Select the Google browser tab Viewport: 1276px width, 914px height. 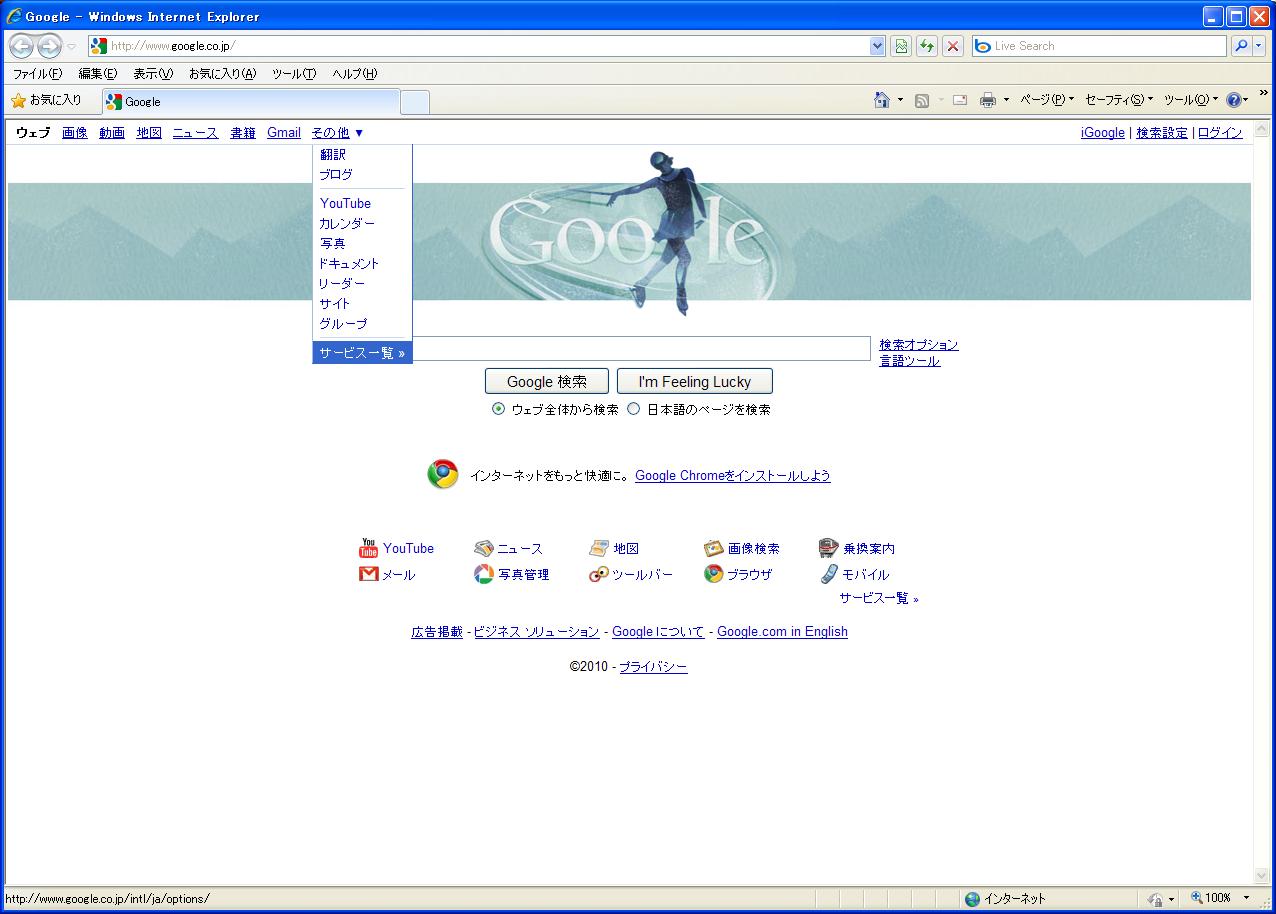tap(250, 102)
